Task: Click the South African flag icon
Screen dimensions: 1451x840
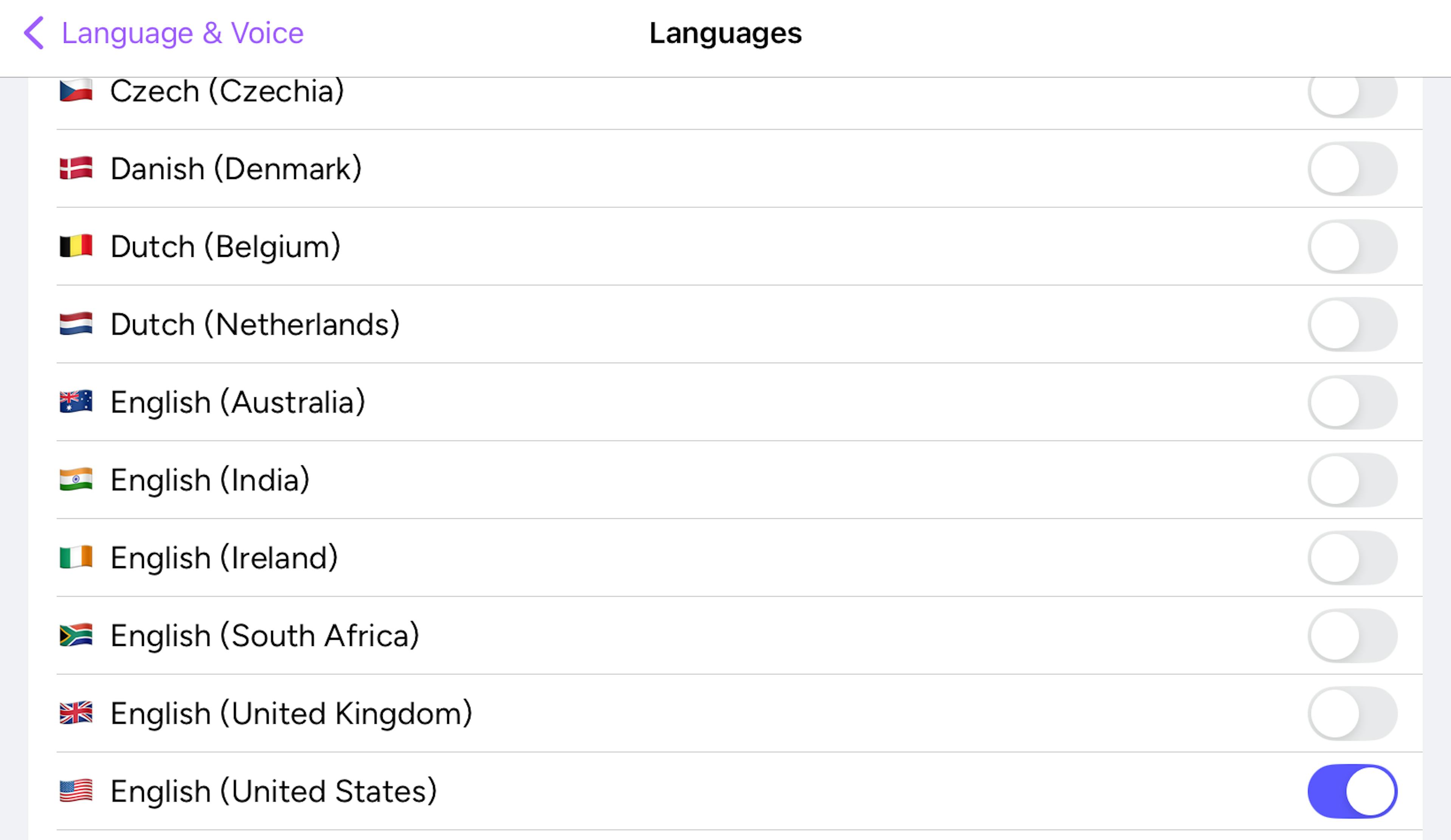Action: click(x=76, y=636)
